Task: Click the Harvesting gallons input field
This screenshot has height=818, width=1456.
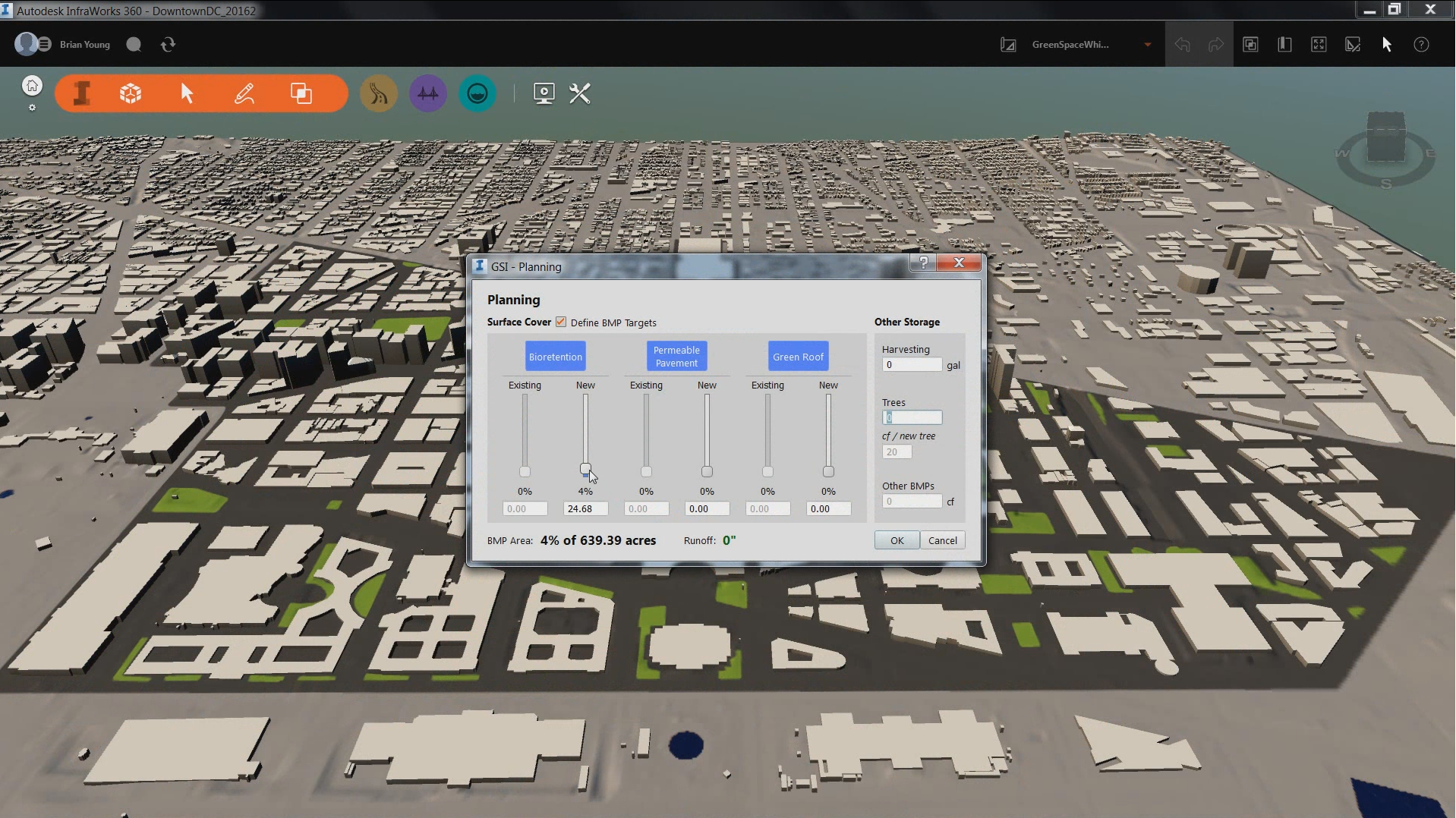Action: [912, 365]
